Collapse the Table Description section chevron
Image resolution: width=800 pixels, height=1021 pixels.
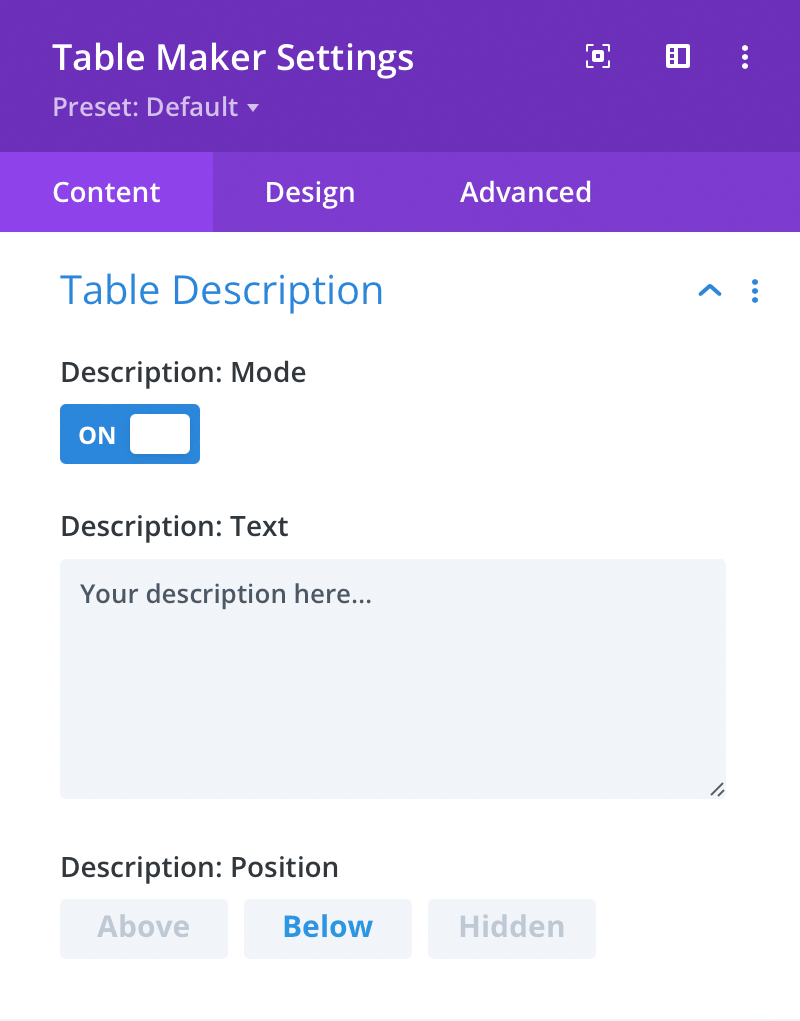[x=710, y=290]
